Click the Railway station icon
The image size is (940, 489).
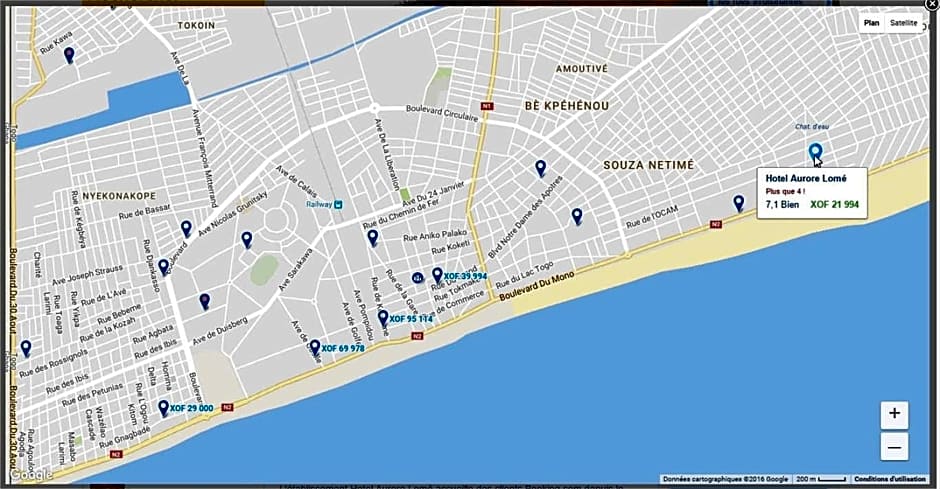click(x=339, y=203)
